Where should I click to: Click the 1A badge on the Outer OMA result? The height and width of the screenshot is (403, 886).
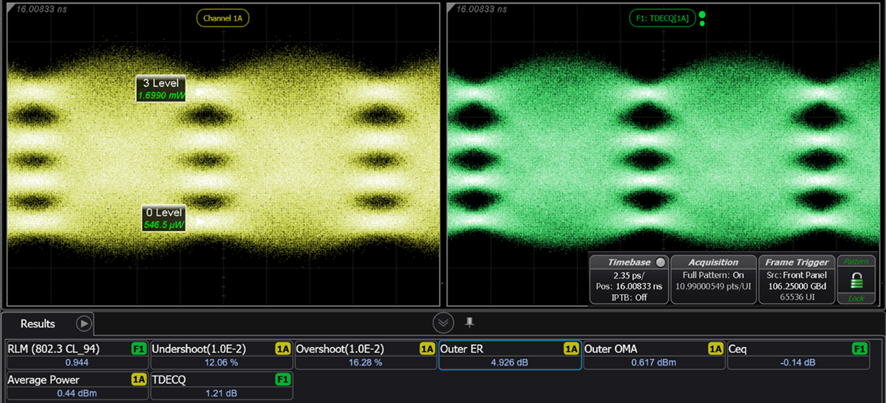tap(715, 349)
